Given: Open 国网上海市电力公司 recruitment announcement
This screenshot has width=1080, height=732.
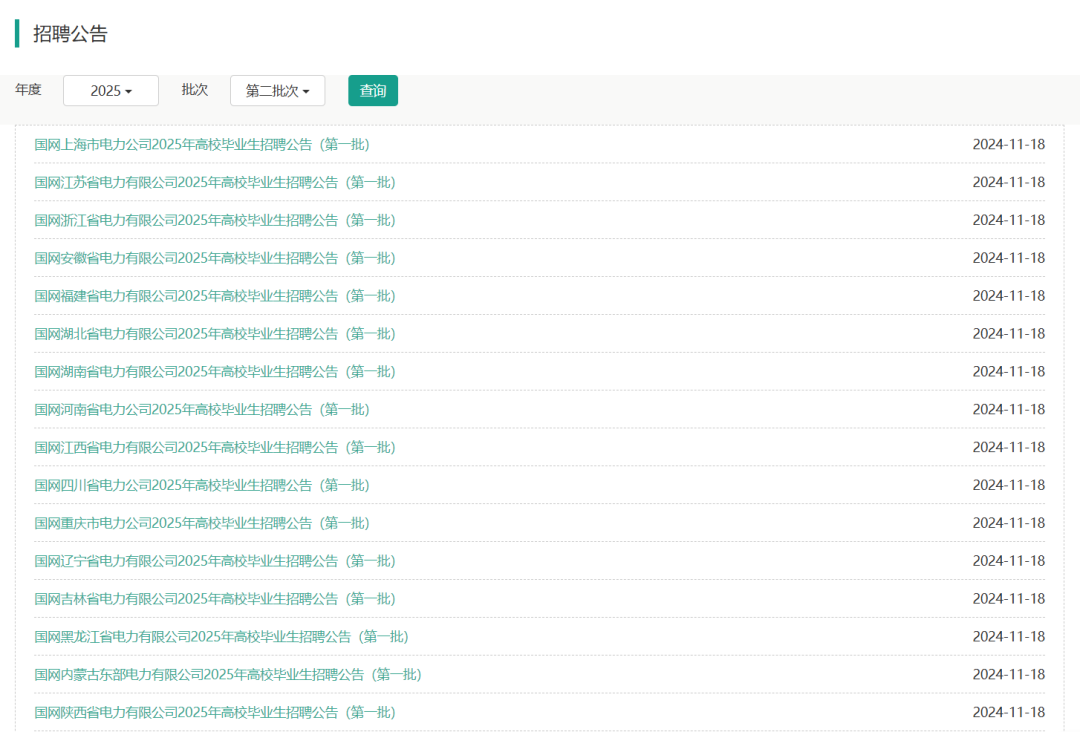Looking at the screenshot, I should coord(202,144).
